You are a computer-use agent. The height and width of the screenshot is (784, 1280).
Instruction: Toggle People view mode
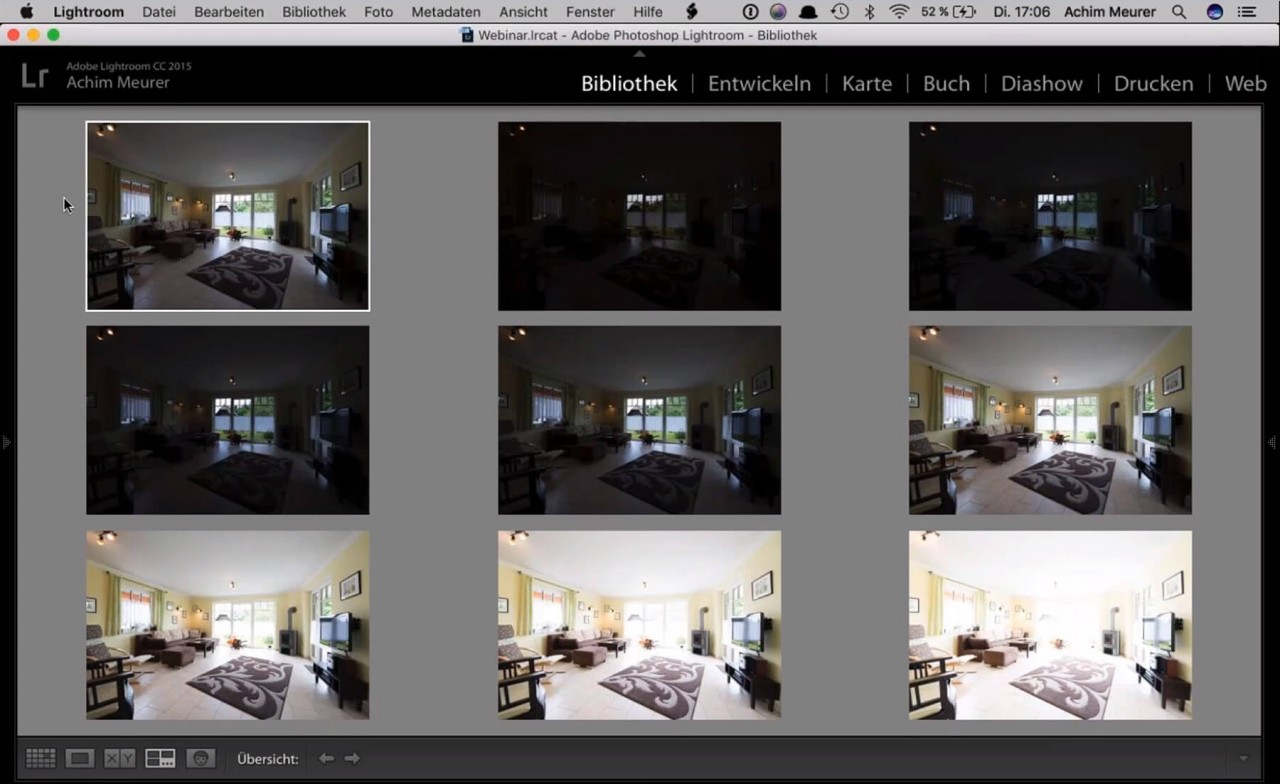[x=200, y=758]
